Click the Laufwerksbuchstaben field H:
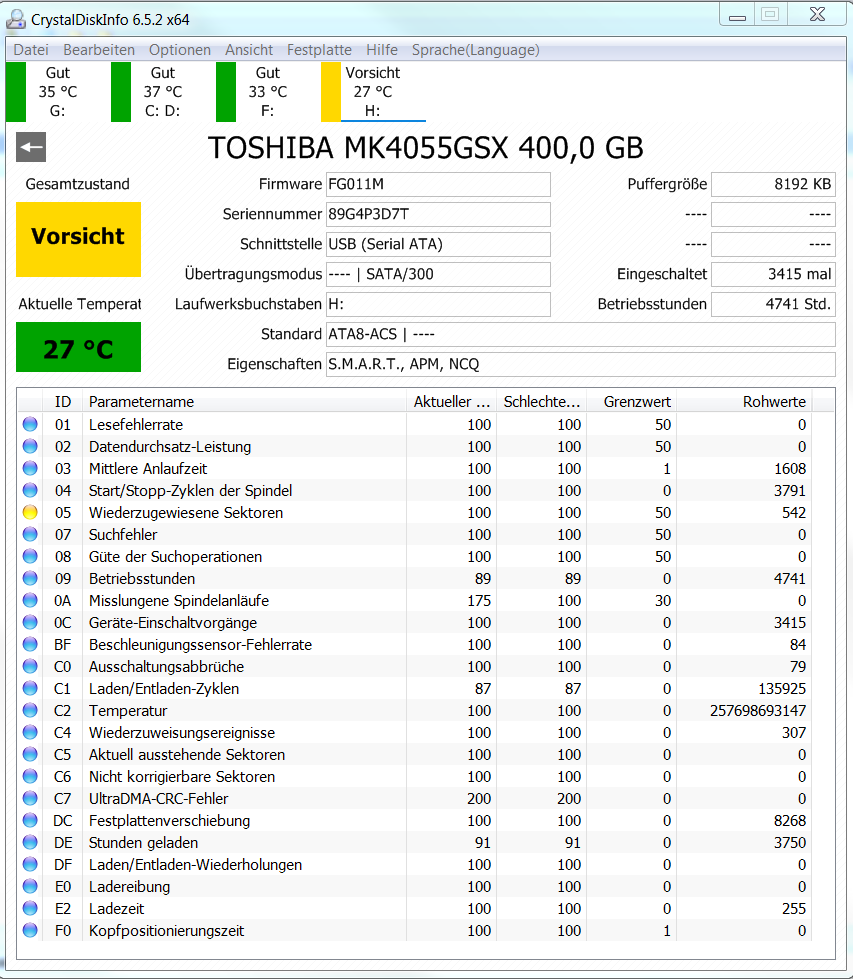Screen dimensions: 853x979 coord(438,304)
